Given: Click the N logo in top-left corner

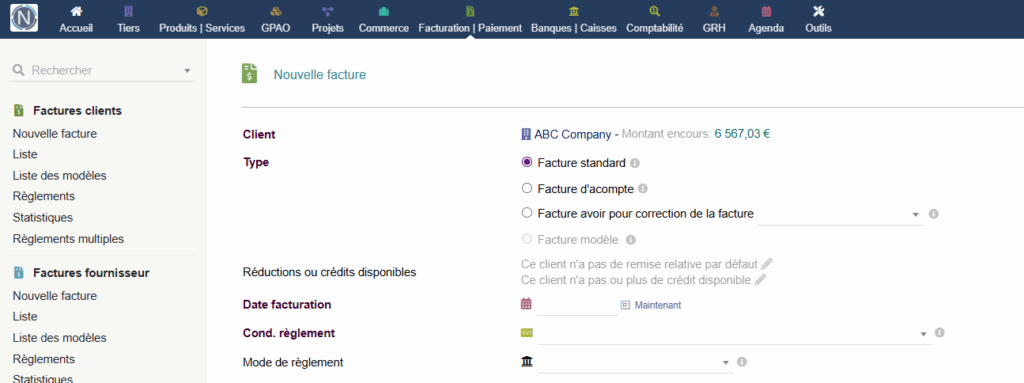Looking at the screenshot, I should tap(24, 18).
